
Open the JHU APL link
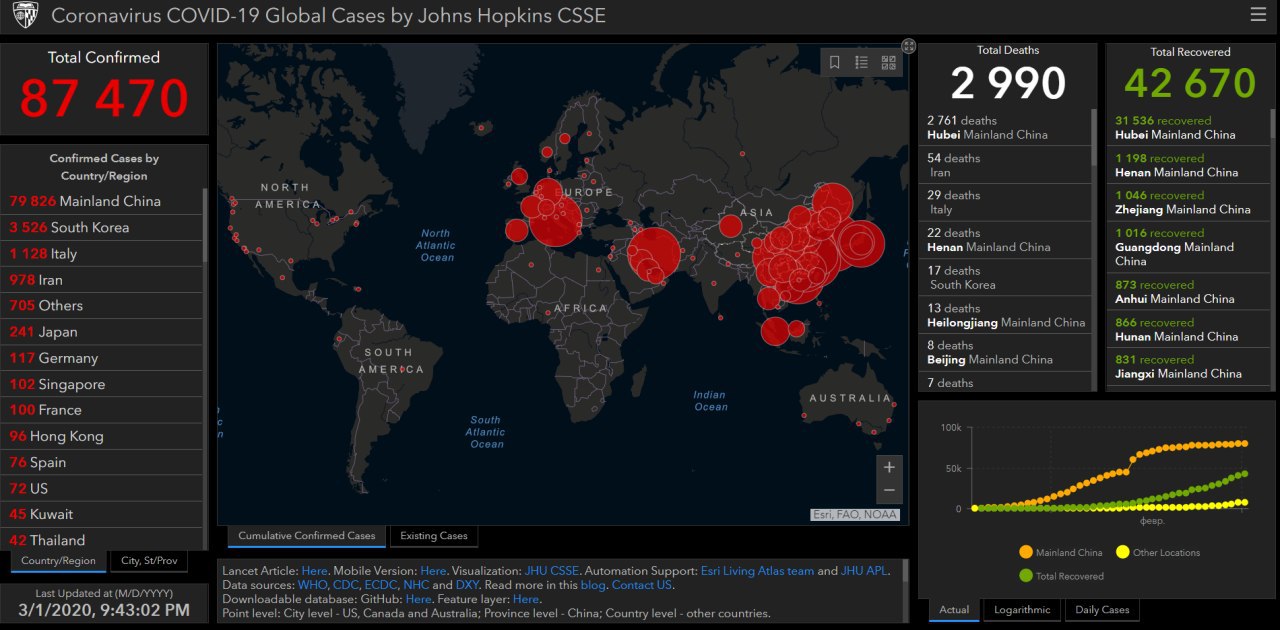pyautogui.click(x=864, y=571)
